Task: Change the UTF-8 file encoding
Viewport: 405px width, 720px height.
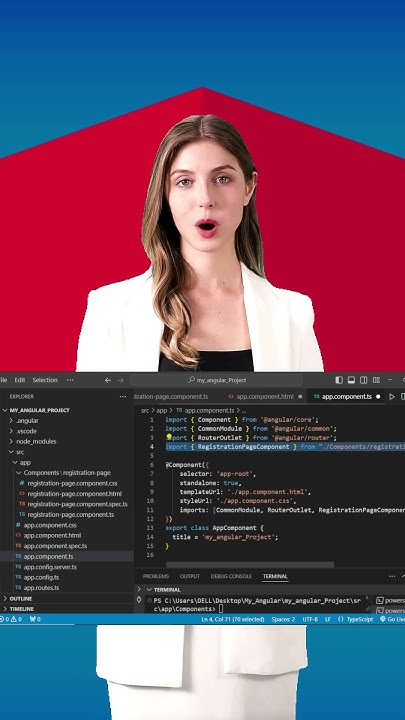Action: [x=310, y=619]
